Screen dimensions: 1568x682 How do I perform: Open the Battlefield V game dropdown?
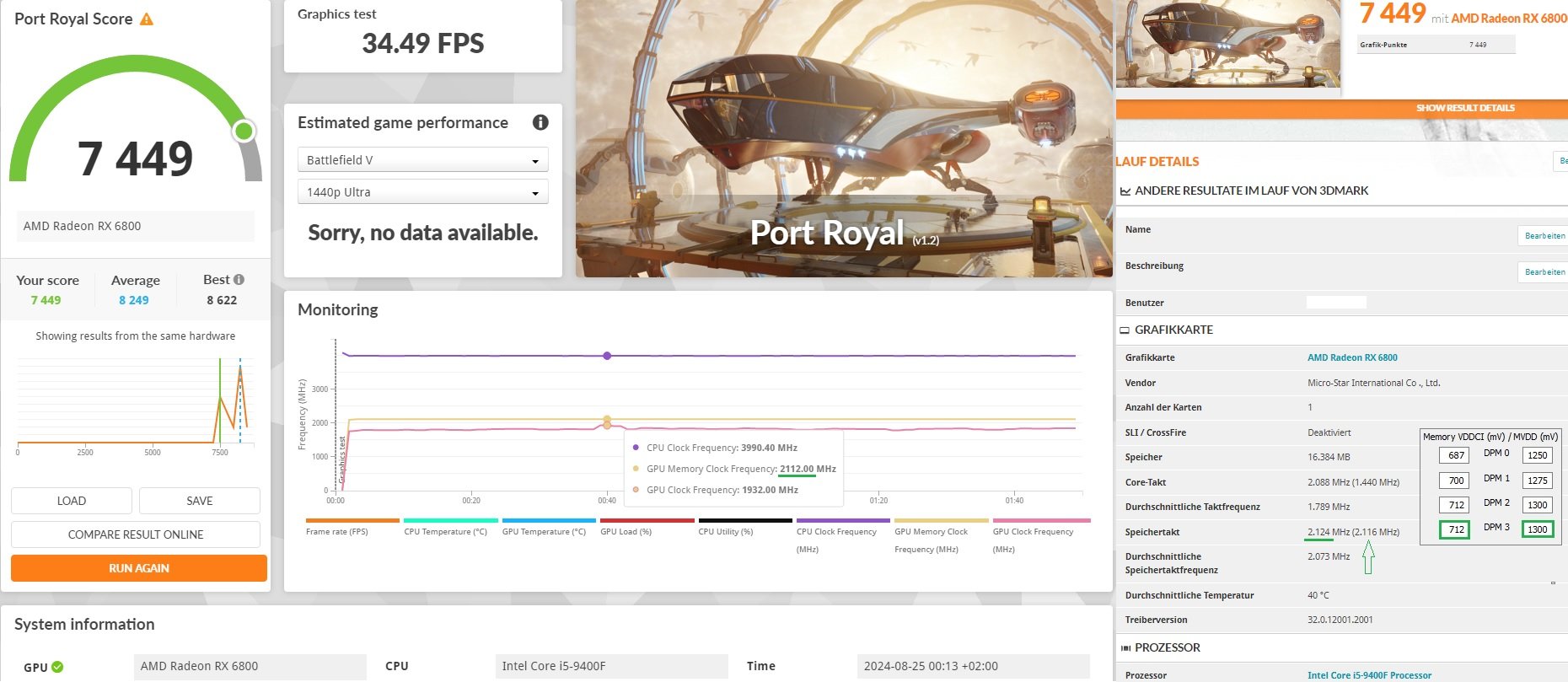click(423, 159)
